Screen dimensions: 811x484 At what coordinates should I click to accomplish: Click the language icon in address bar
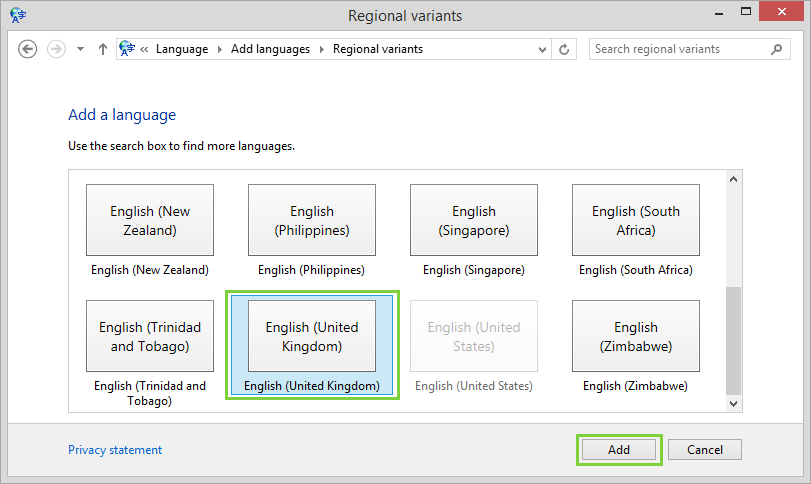click(127, 49)
